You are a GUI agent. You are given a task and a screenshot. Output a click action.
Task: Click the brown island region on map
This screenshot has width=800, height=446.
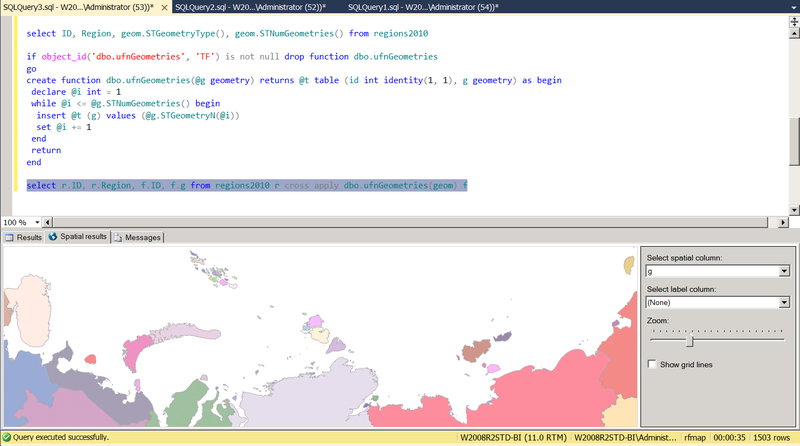(x=476, y=351)
